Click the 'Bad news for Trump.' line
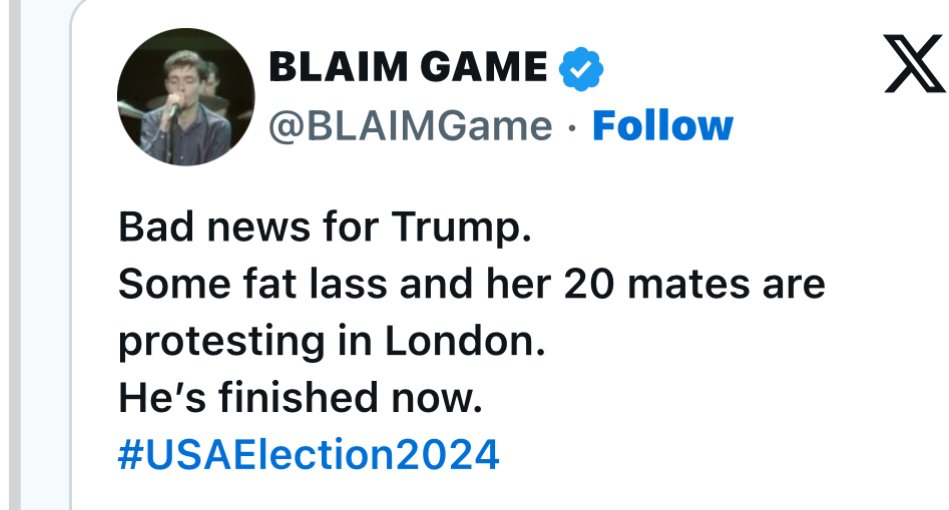This screenshot has width=949, height=510. point(324,227)
